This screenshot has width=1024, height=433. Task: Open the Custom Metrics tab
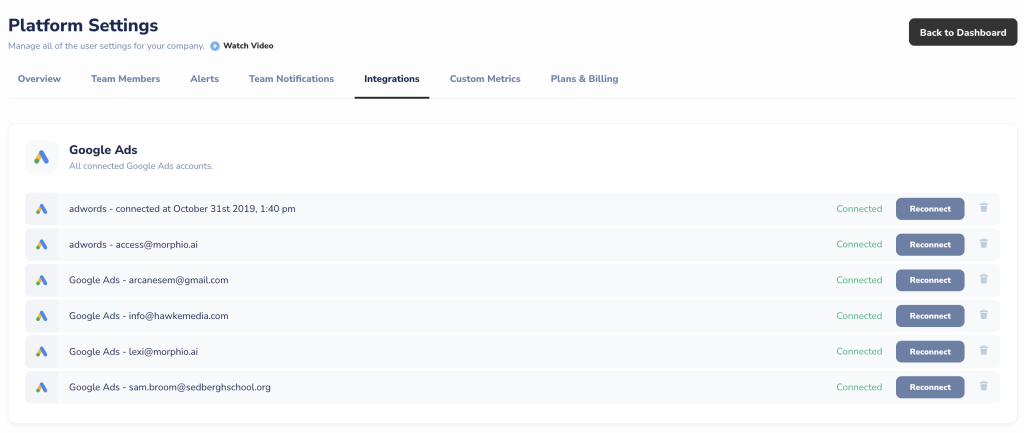(x=485, y=79)
